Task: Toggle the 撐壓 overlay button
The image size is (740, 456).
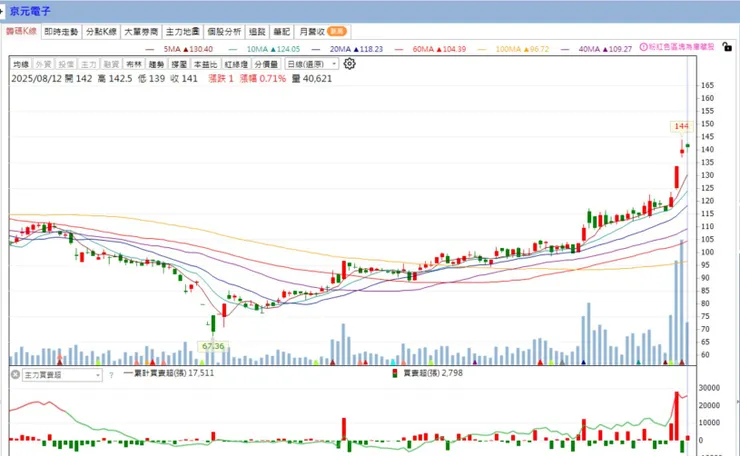Action: 179,64
